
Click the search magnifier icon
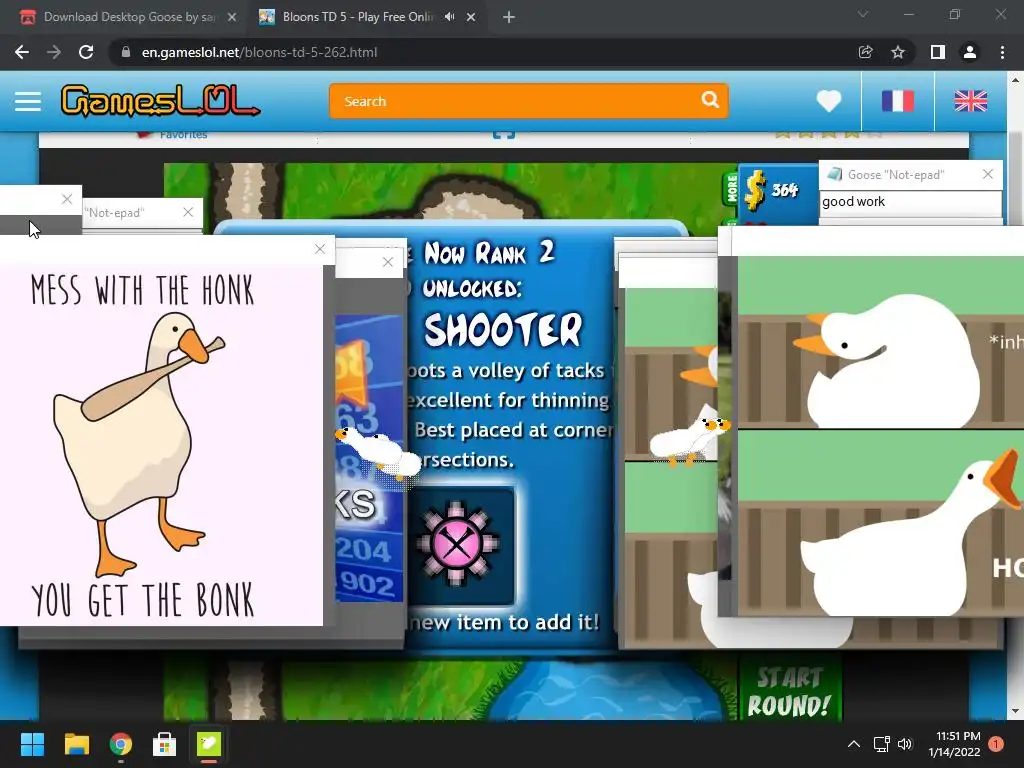[x=710, y=100]
